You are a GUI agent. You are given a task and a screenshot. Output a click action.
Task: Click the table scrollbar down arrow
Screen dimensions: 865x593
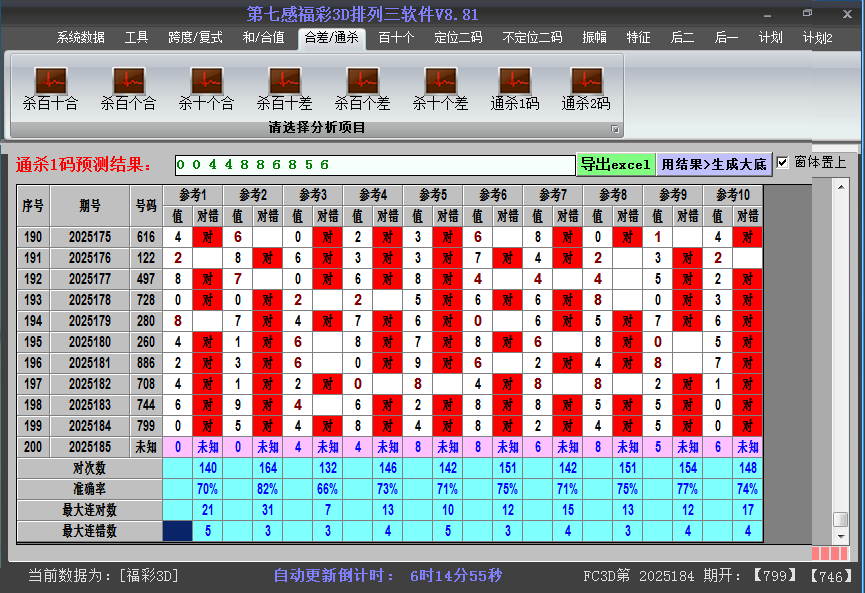coord(841,536)
